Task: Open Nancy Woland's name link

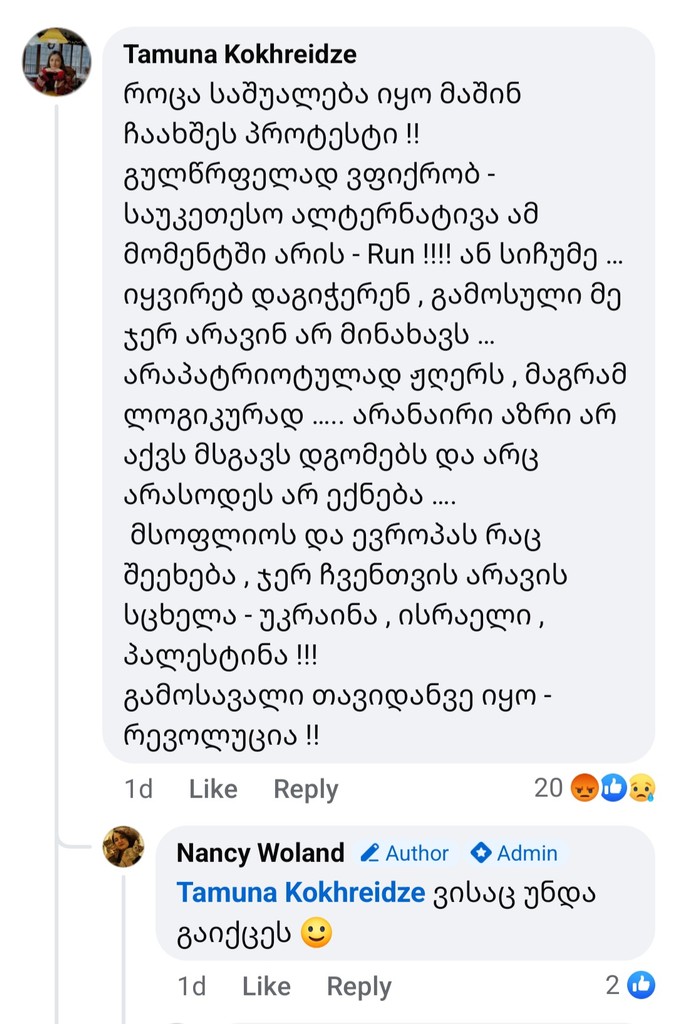Action: tap(260, 853)
